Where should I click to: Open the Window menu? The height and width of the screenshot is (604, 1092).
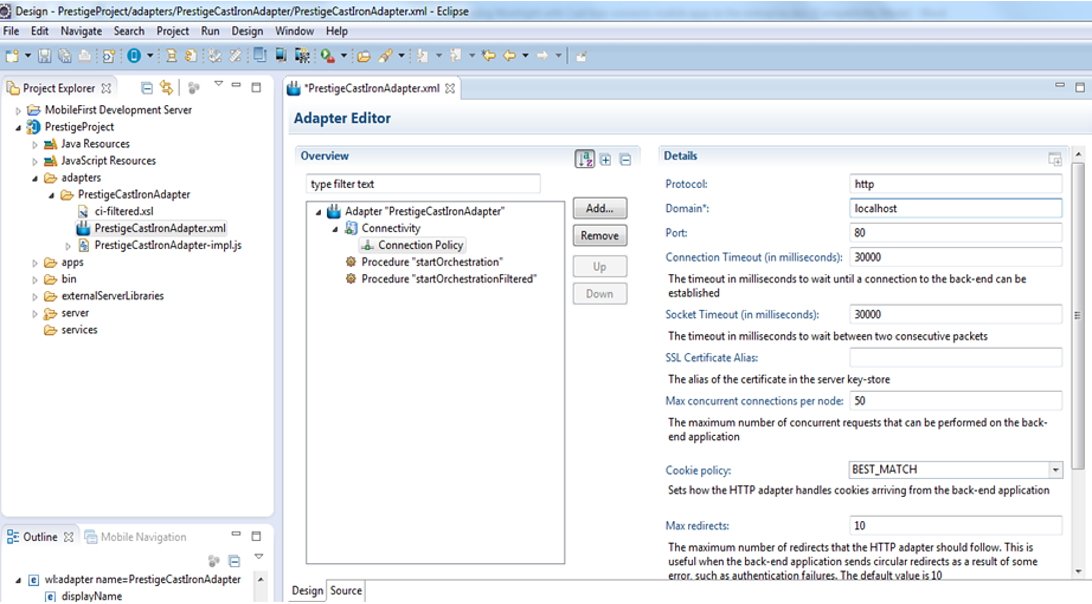pyautogui.click(x=294, y=31)
